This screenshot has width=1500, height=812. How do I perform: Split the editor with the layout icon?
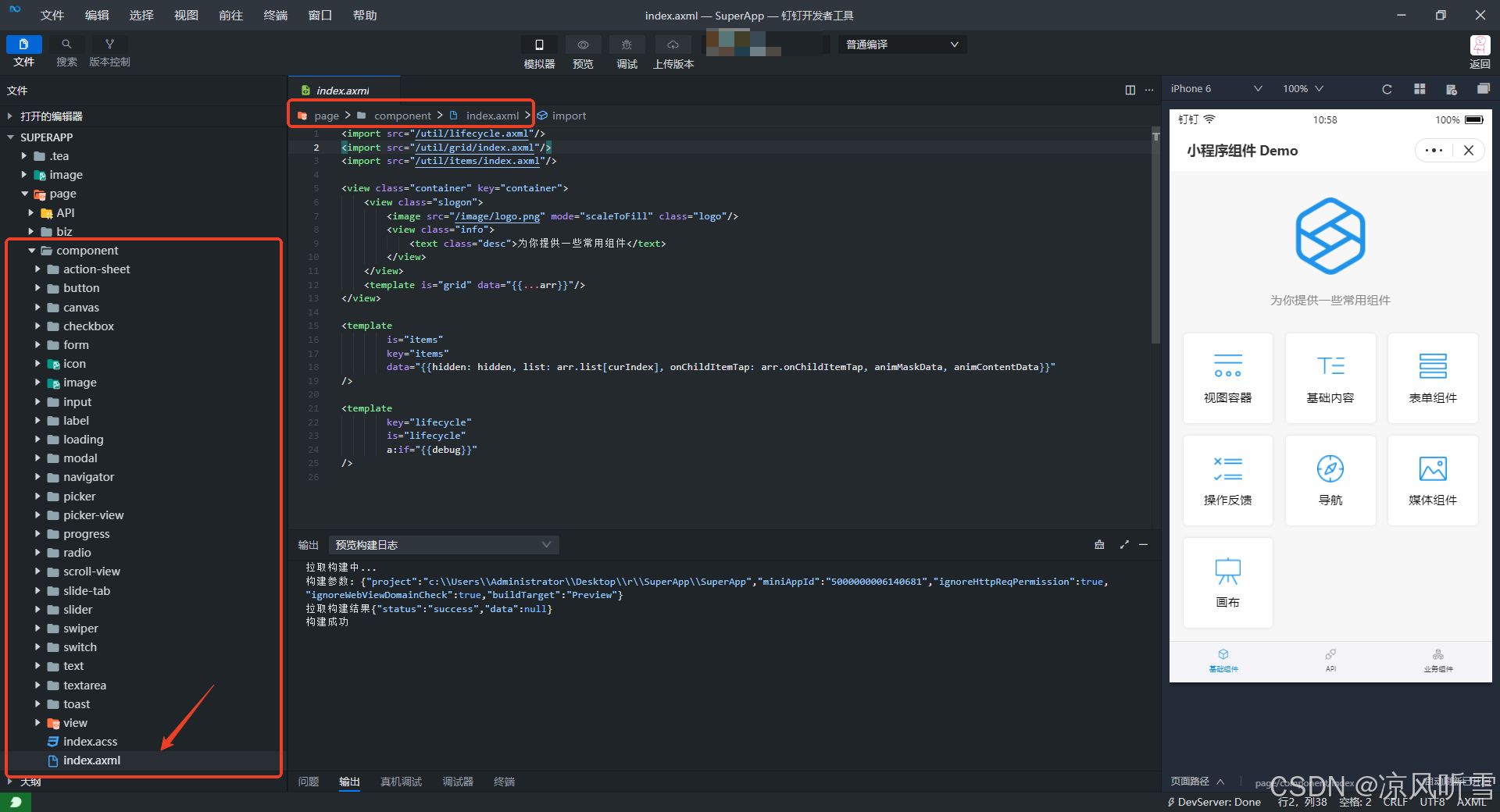[1130, 90]
